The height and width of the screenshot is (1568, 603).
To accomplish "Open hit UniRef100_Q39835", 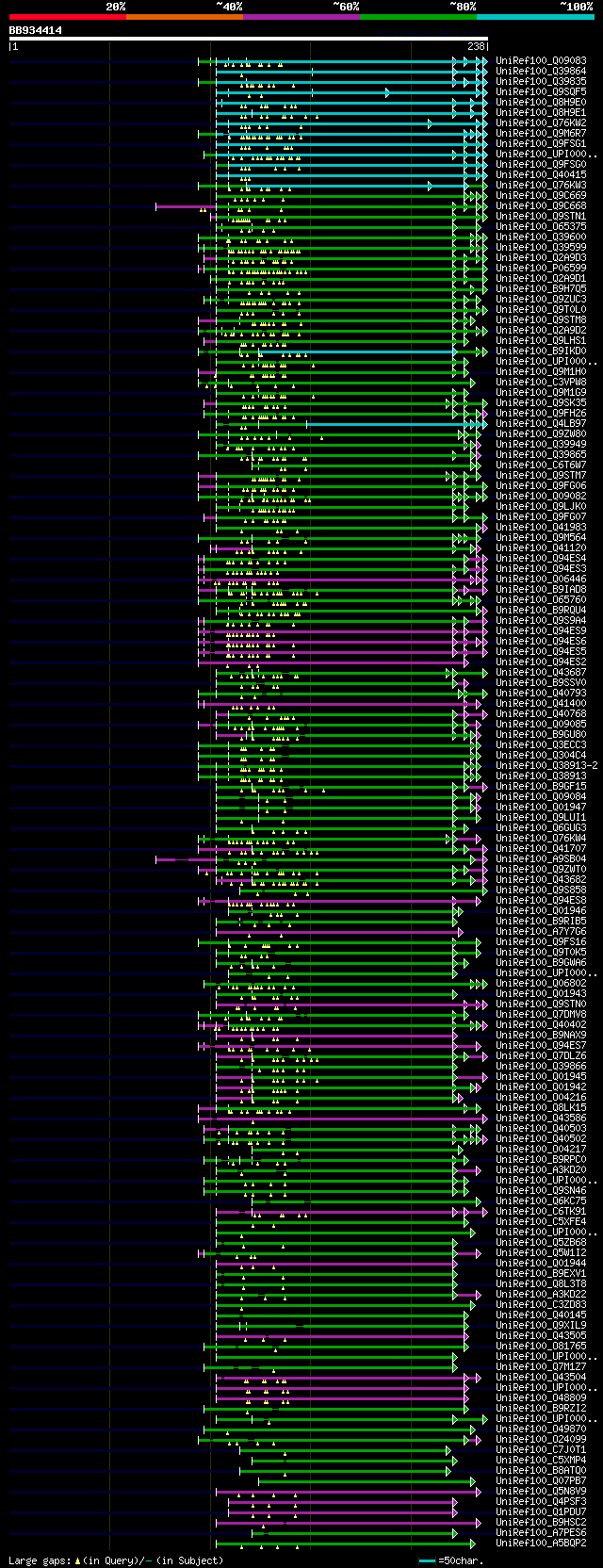I will [x=541, y=81].
